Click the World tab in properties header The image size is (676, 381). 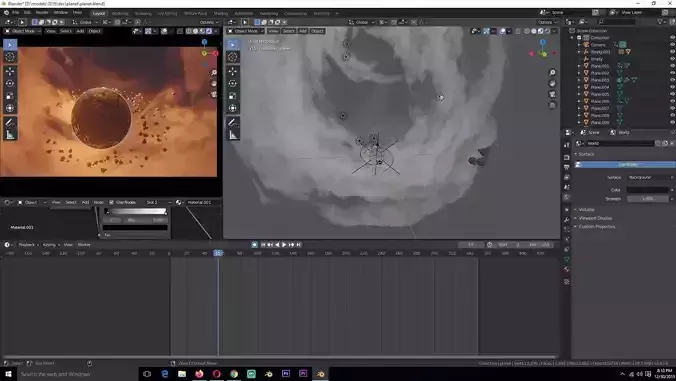click(x=620, y=132)
